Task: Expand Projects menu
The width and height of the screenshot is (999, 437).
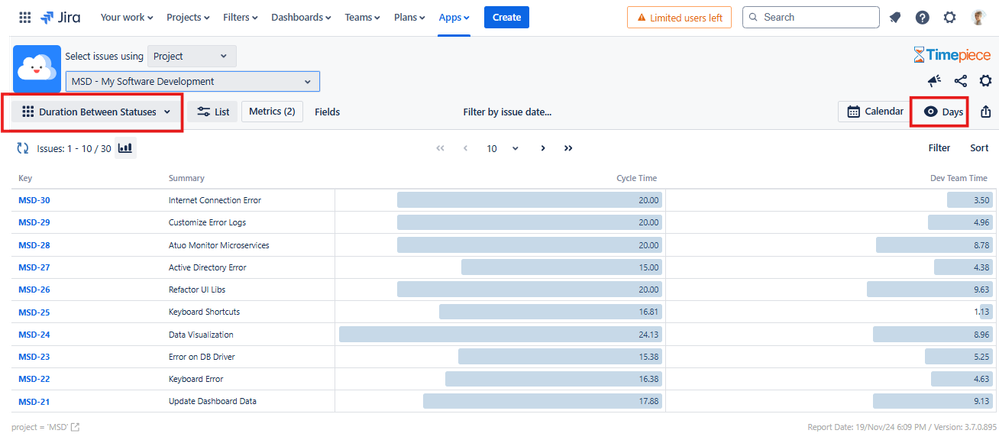Action: tap(188, 18)
